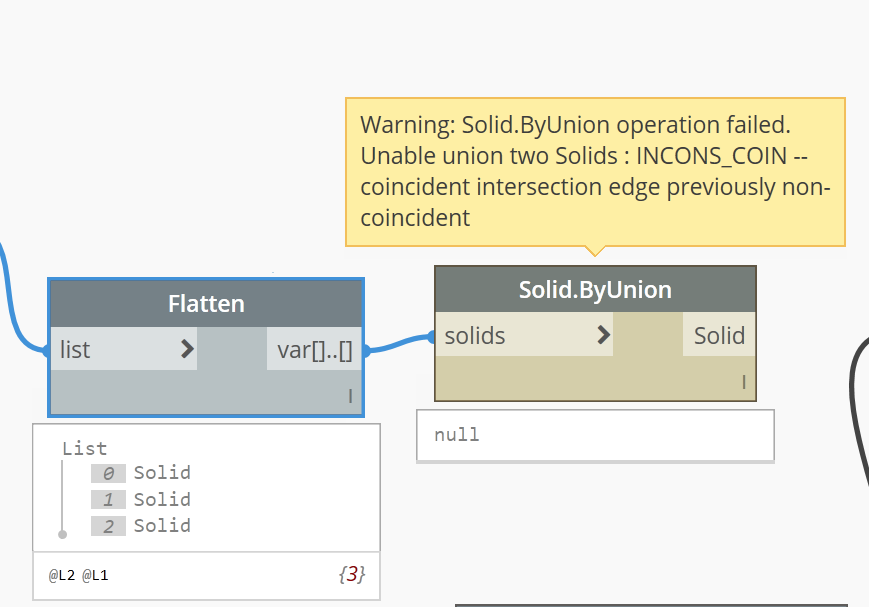This screenshot has width=869, height=607.
Task: Click the solids input port on Solid.ByUnion
Action: point(476,336)
